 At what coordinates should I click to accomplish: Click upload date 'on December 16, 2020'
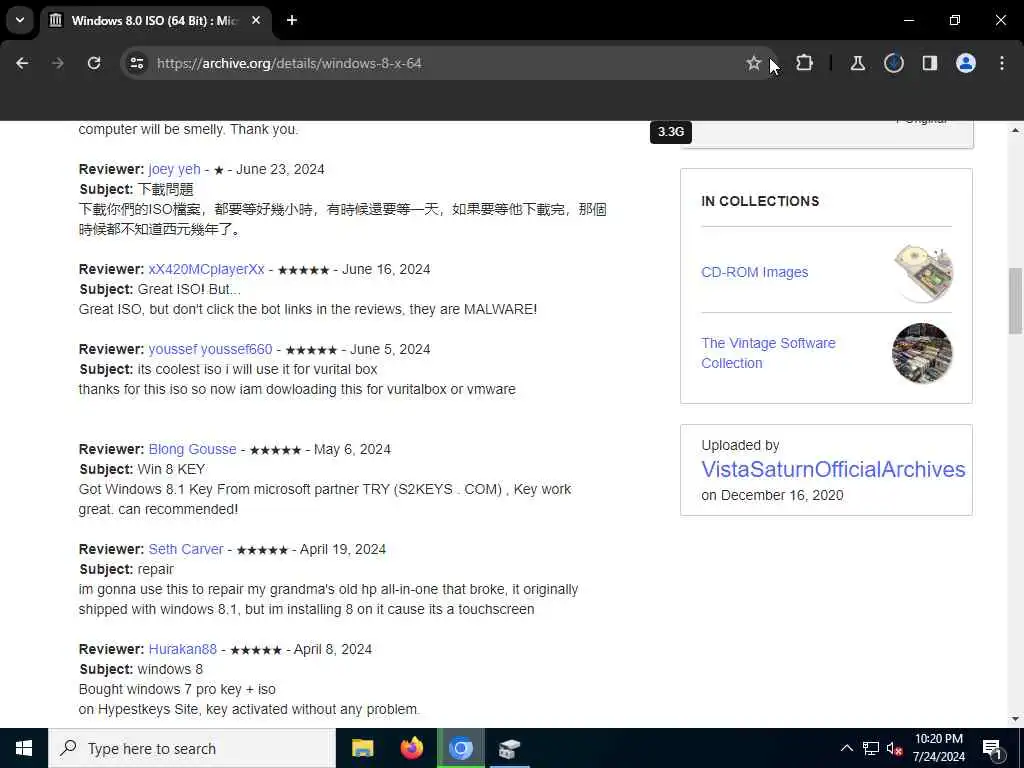pyautogui.click(x=772, y=495)
